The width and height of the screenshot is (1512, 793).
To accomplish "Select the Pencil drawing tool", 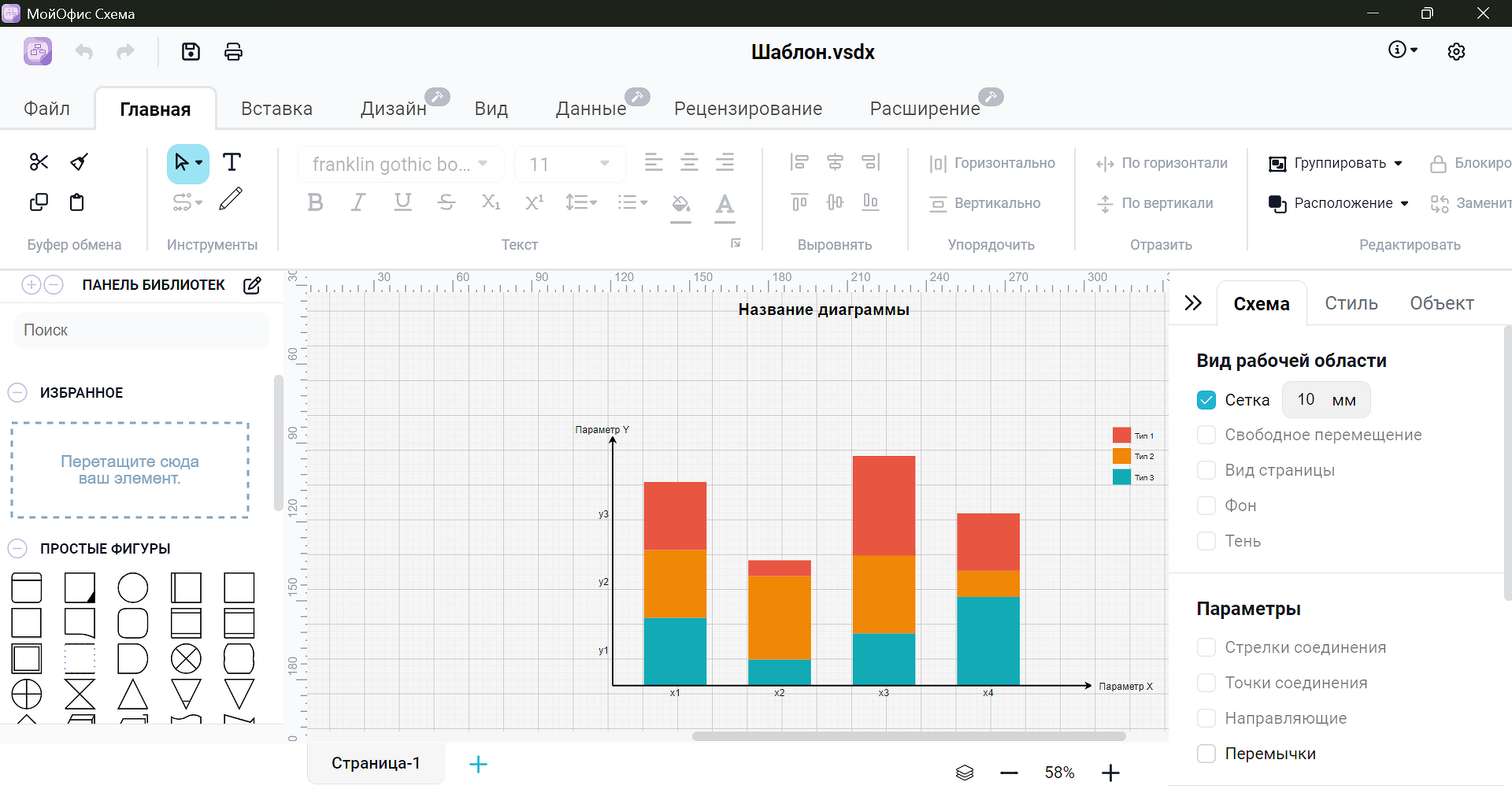I will pos(231,200).
